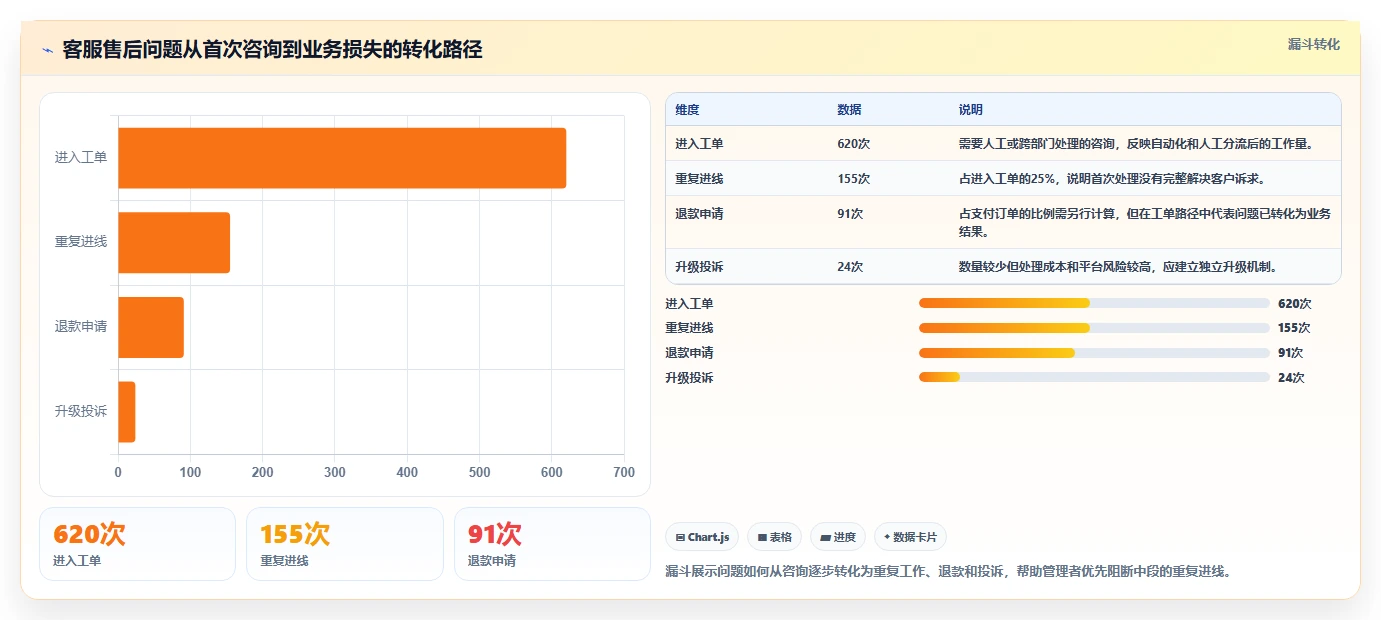Select the 进入工单 cell in the table
This screenshot has height=620, width=1381.
(x=699, y=144)
